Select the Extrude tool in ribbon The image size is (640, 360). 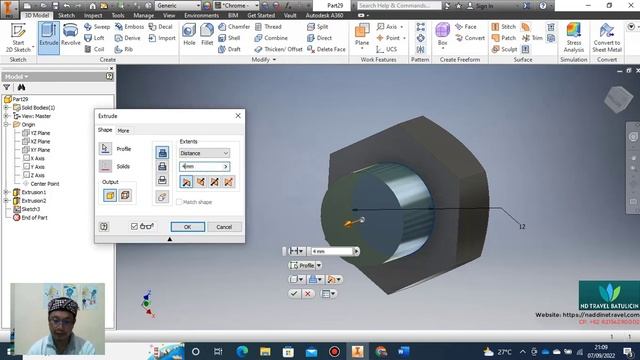point(49,38)
